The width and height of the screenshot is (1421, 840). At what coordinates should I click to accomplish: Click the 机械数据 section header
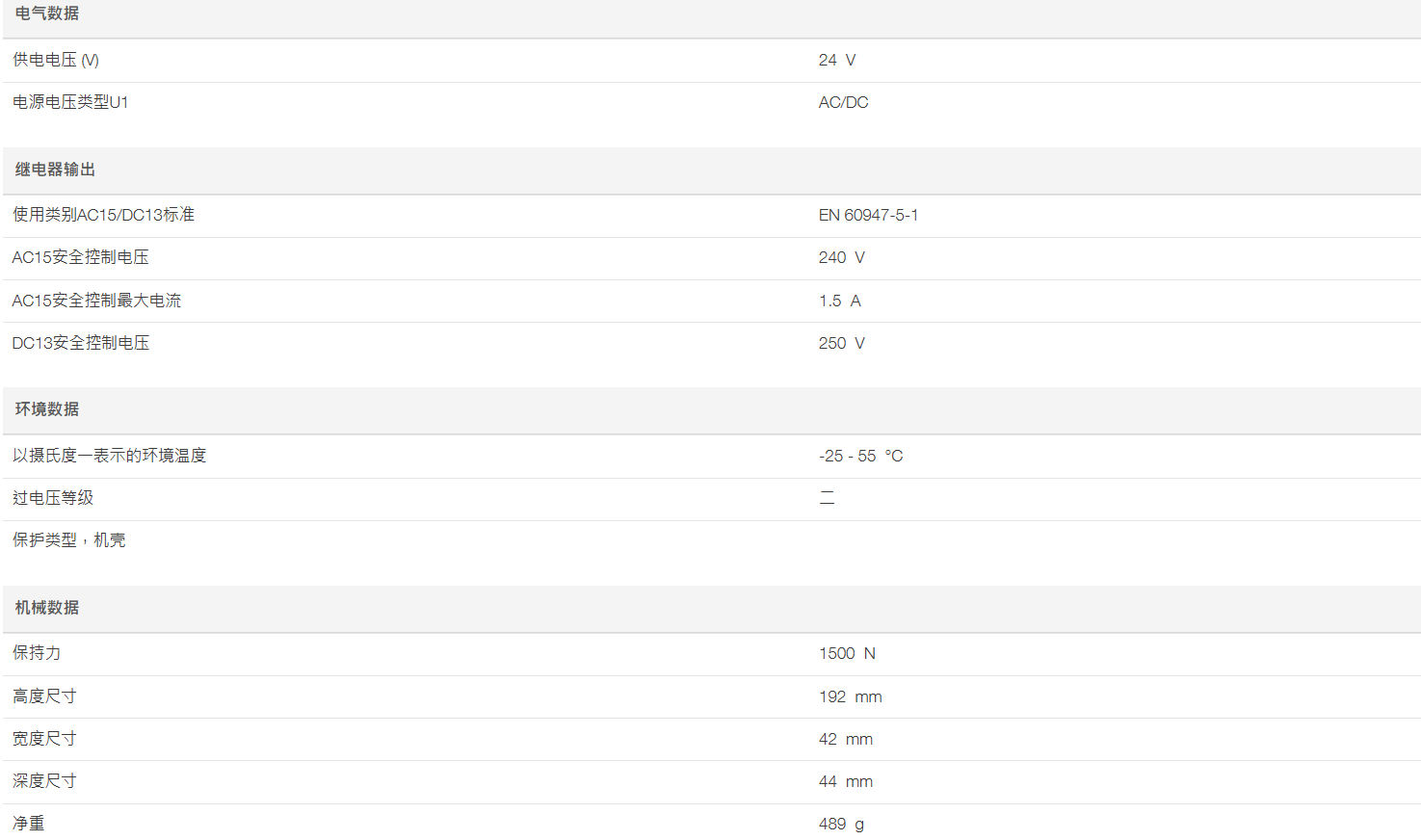point(47,608)
